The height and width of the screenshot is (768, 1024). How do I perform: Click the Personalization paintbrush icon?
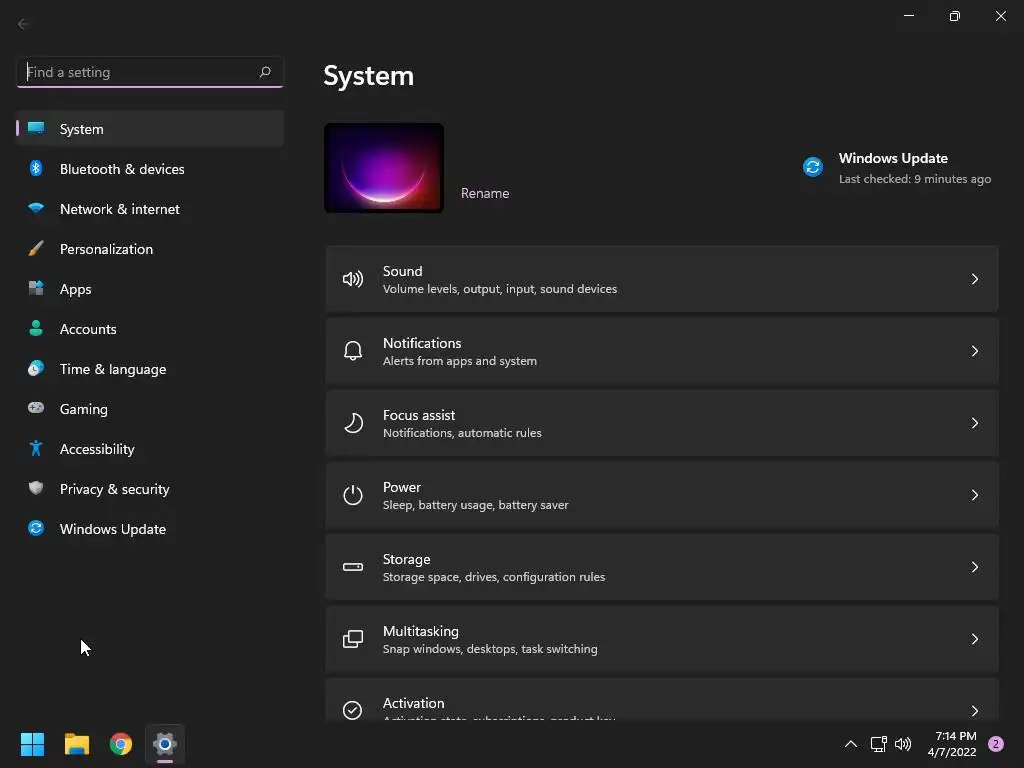tap(36, 248)
